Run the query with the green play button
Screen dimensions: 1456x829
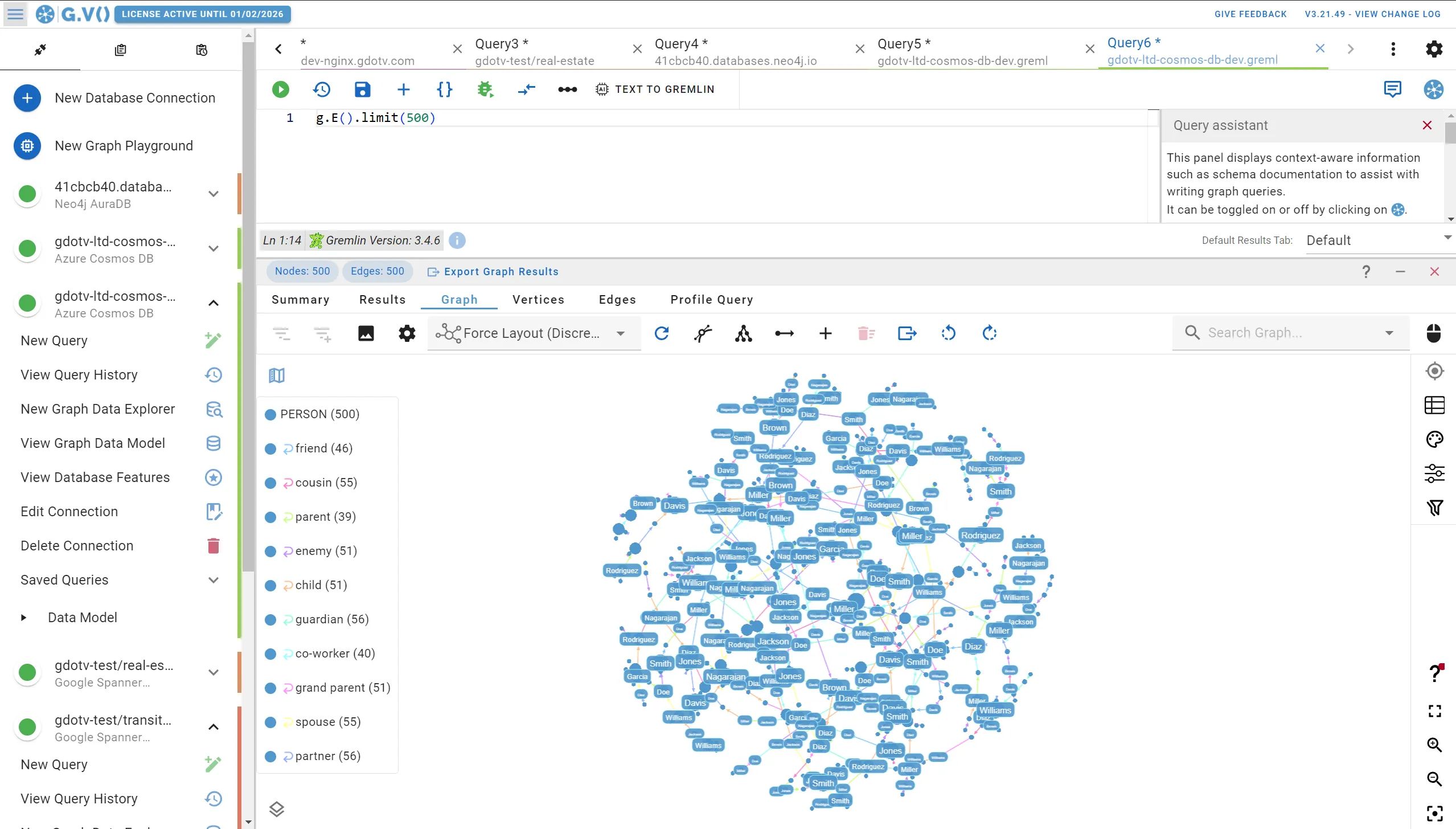(x=280, y=89)
